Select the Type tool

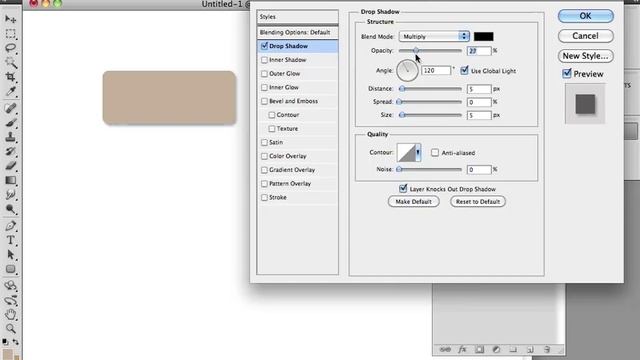tap(11, 240)
